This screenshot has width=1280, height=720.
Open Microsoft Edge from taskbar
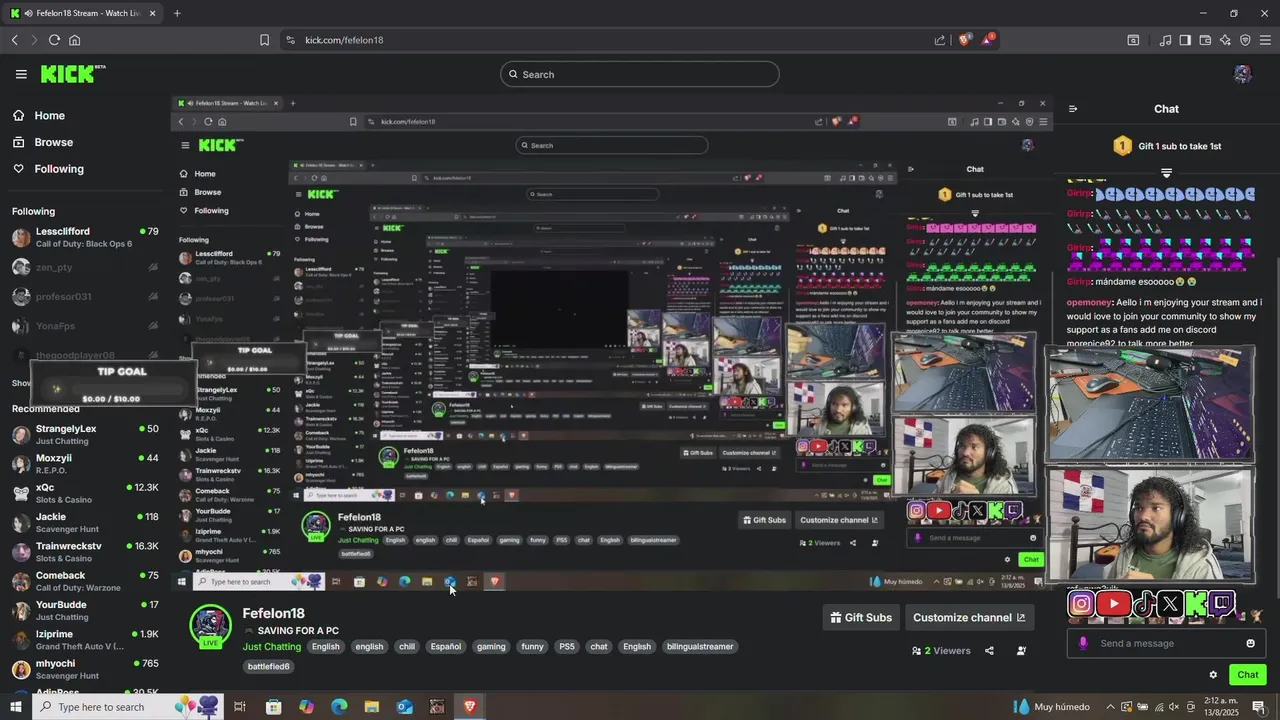339,707
